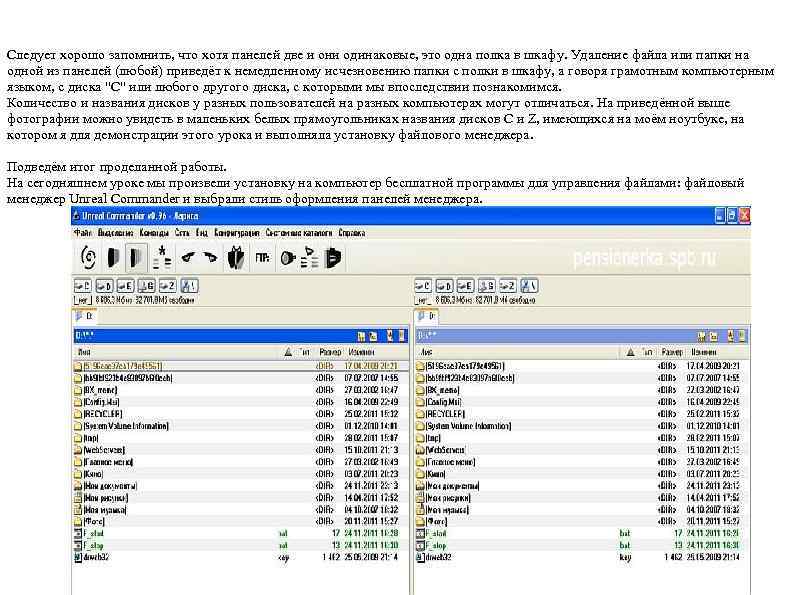Switch right panel to drive D

[444, 286]
